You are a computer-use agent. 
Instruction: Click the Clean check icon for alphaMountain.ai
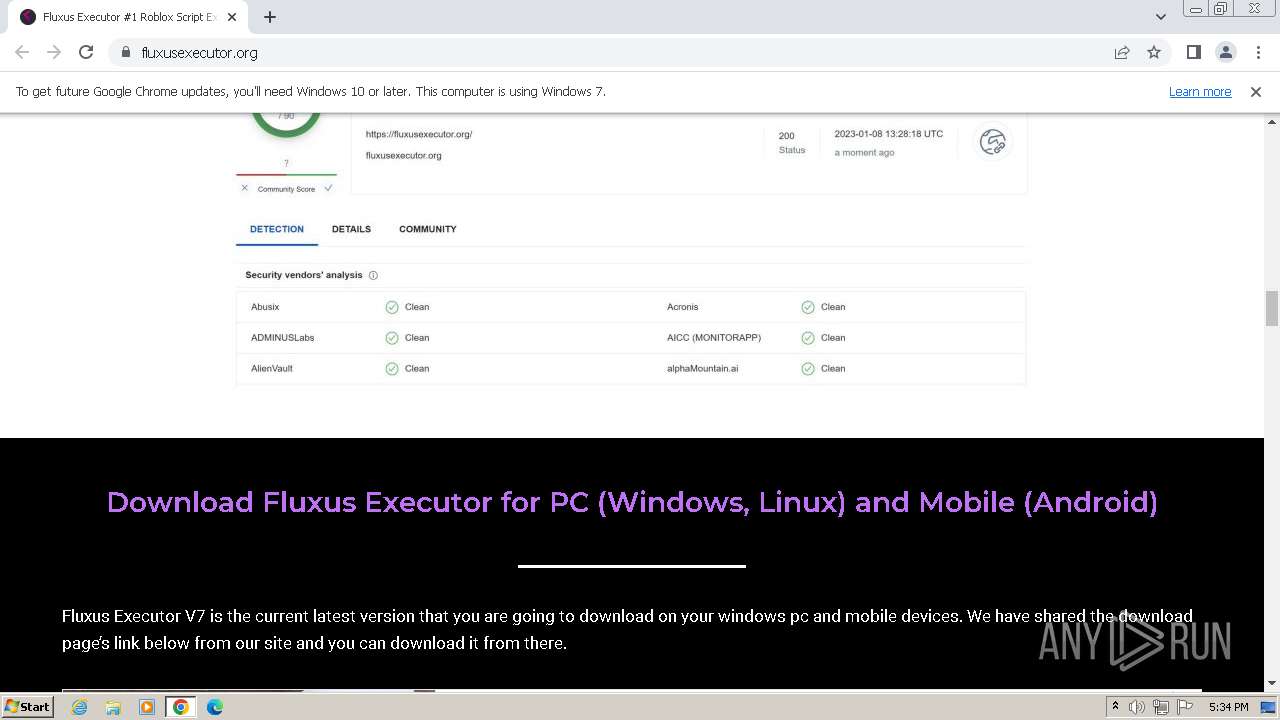coord(808,369)
